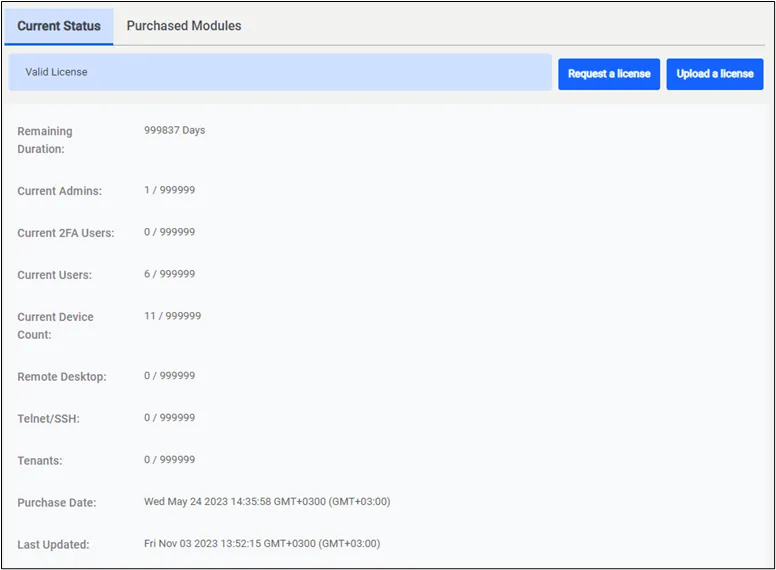Select the 1 / 999999 admins value
Image resolution: width=776 pixels, height=570 pixels.
tap(170, 190)
